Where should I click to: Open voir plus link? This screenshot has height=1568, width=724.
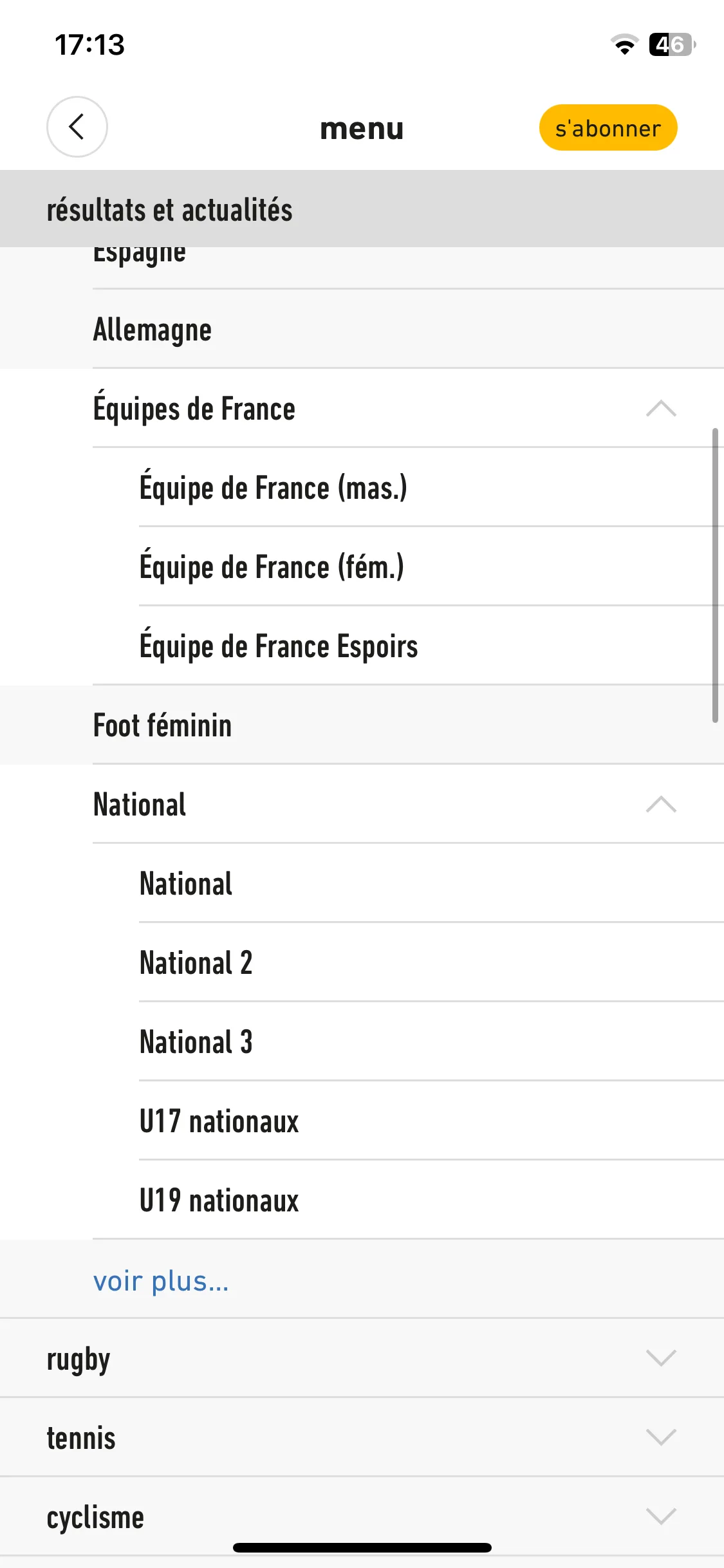(x=161, y=1280)
